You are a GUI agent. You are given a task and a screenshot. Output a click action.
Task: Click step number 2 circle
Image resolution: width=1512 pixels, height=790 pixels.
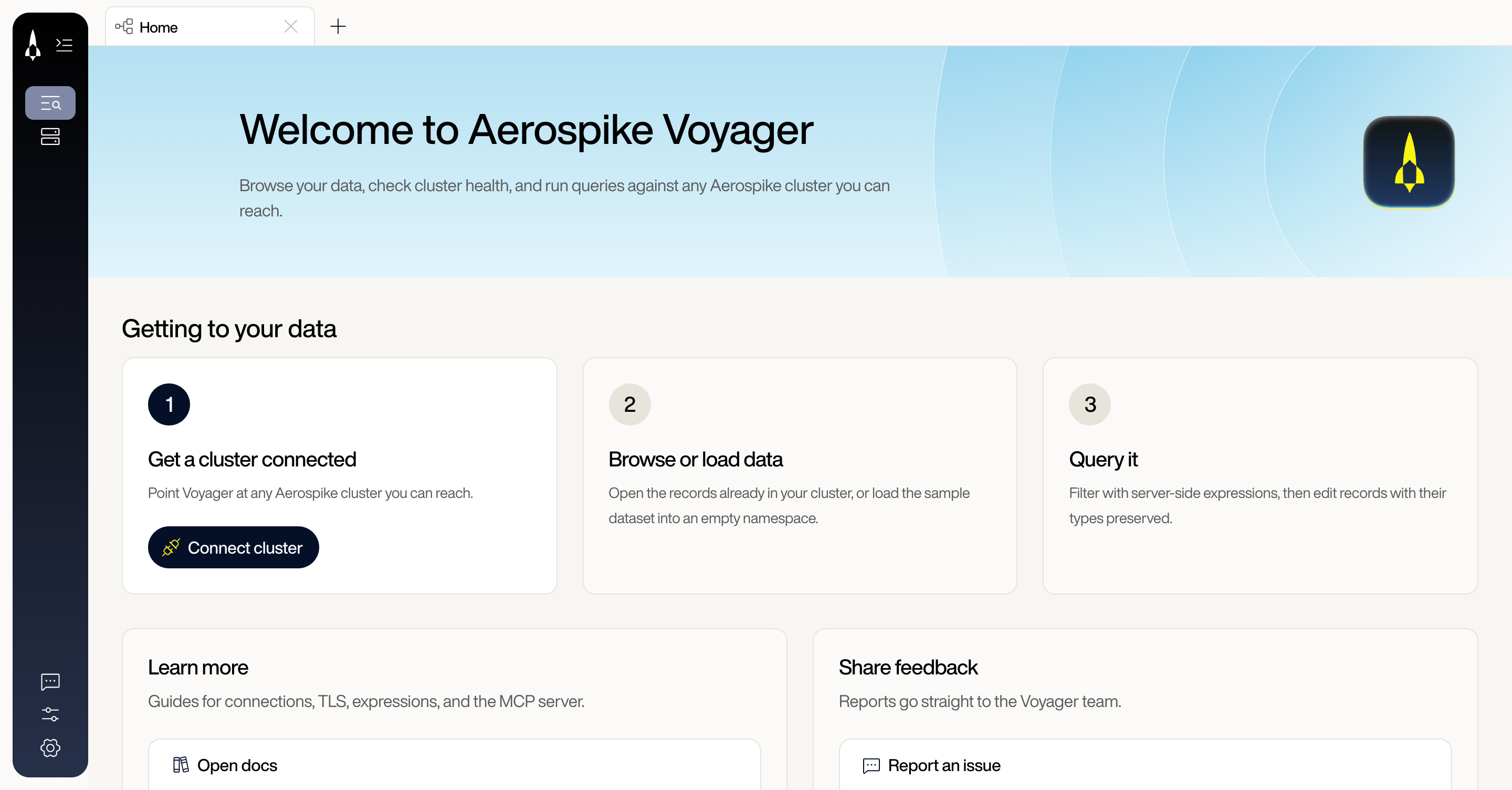pyautogui.click(x=630, y=404)
